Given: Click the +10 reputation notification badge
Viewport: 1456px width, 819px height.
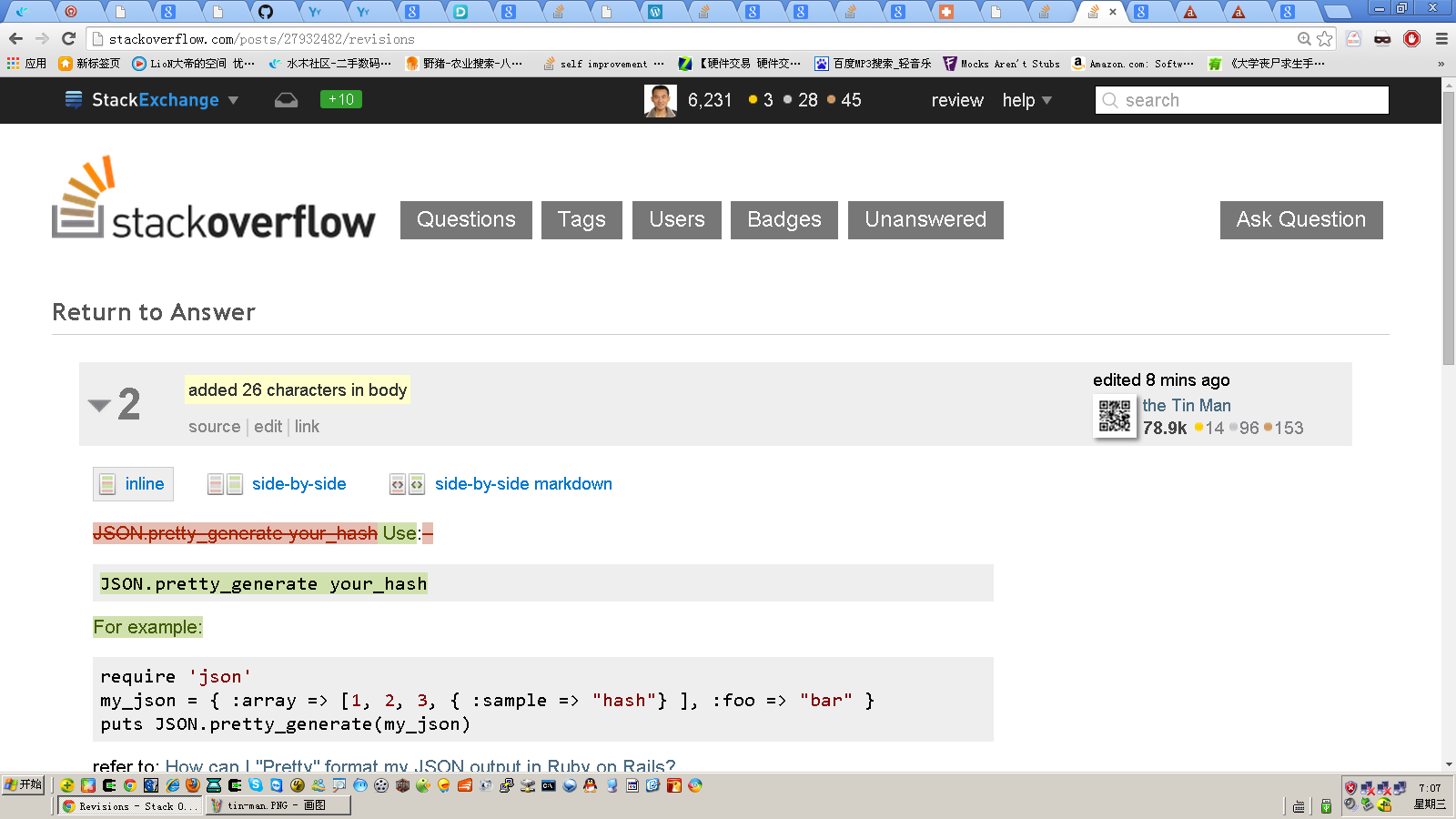Looking at the screenshot, I should (341, 99).
